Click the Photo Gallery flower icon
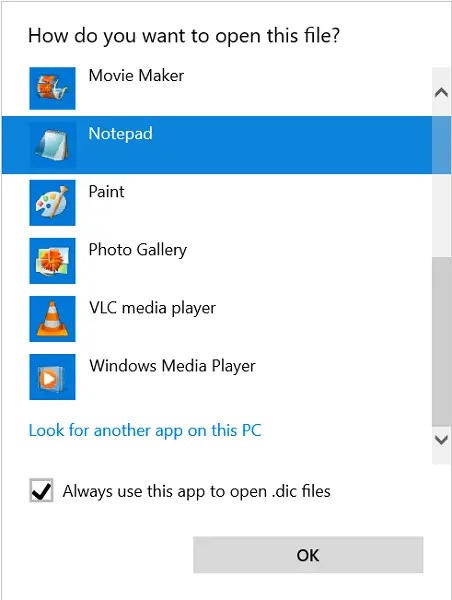Image resolution: width=452 pixels, height=600 pixels. click(x=52, y=261)
